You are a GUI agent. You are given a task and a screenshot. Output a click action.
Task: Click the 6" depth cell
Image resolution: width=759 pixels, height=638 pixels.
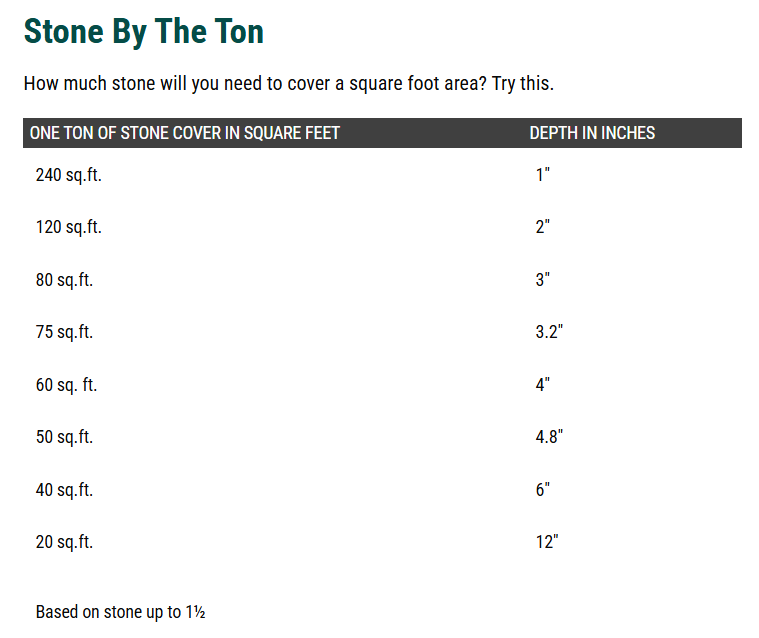tap(543, 490)
